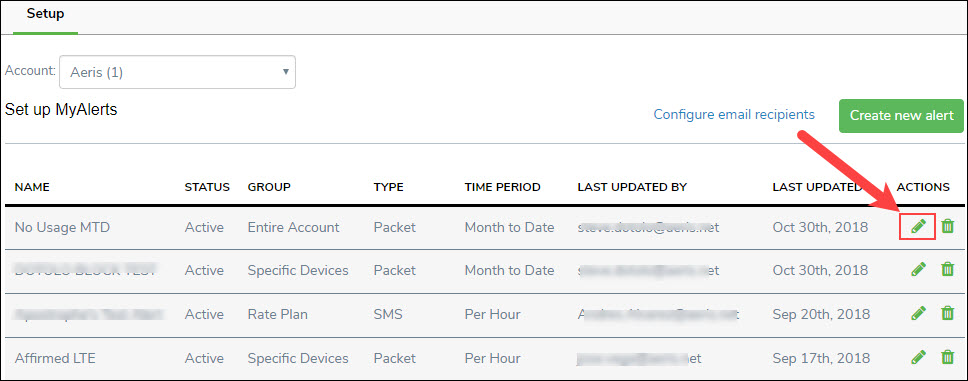Delete the second alert row dated Oct 30th
This screenshot has height=381, width=968.
pyautogui.click(x=948, y=269)
